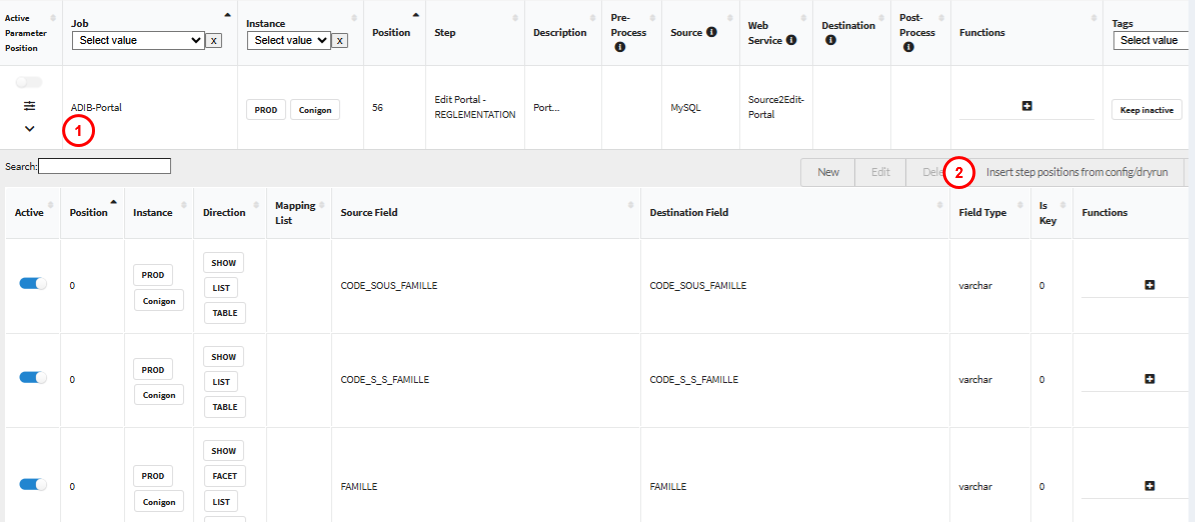The image size is (1195, 522).
Task: Open the Job filter dropdown
Action: (138, 41)
